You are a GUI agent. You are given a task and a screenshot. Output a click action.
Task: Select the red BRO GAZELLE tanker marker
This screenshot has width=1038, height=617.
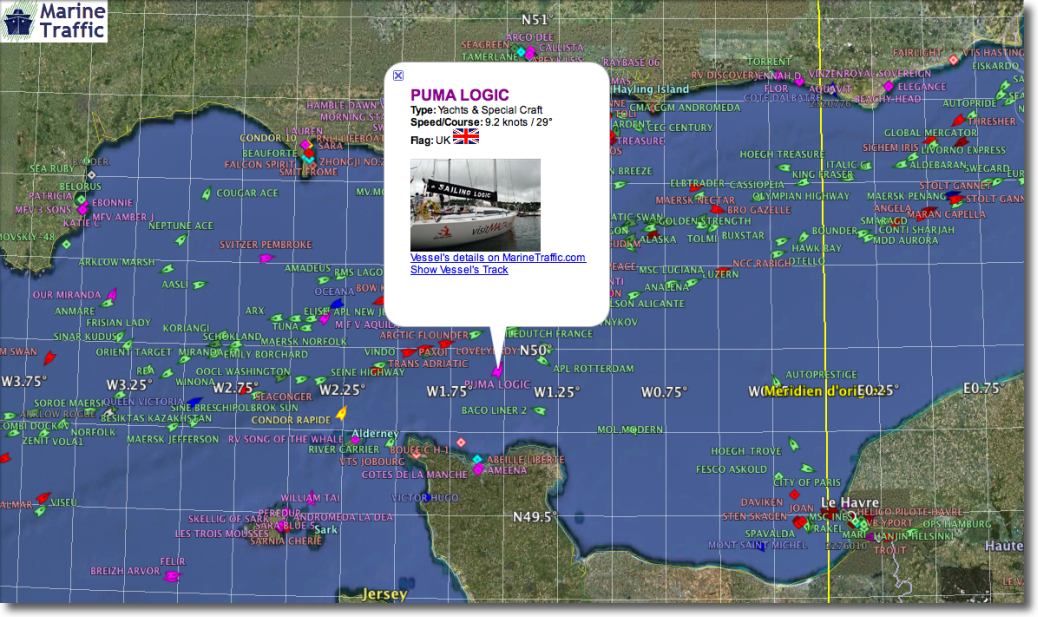pyautogui.click(x=718, y=209)
